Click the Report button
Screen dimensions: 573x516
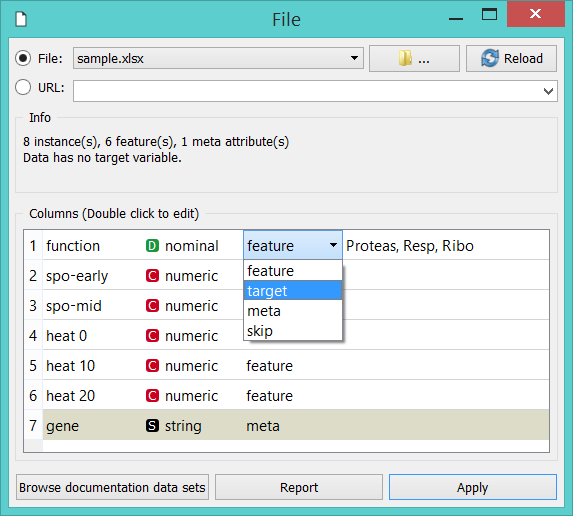(x=299, y=487)
